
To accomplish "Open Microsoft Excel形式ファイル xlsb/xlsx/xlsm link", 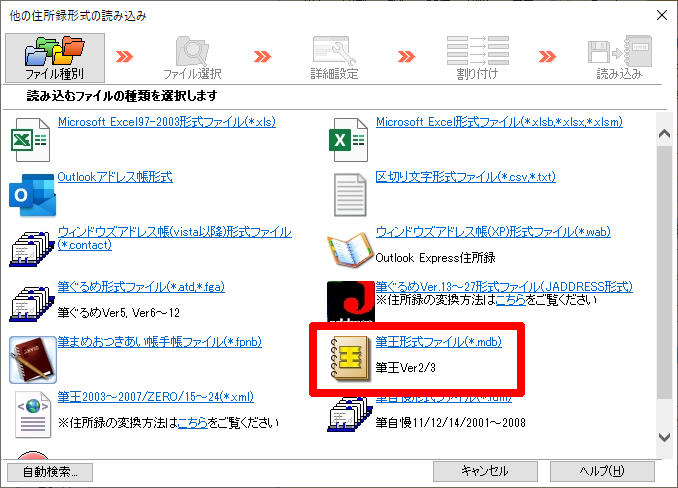I will coord(499,122).
